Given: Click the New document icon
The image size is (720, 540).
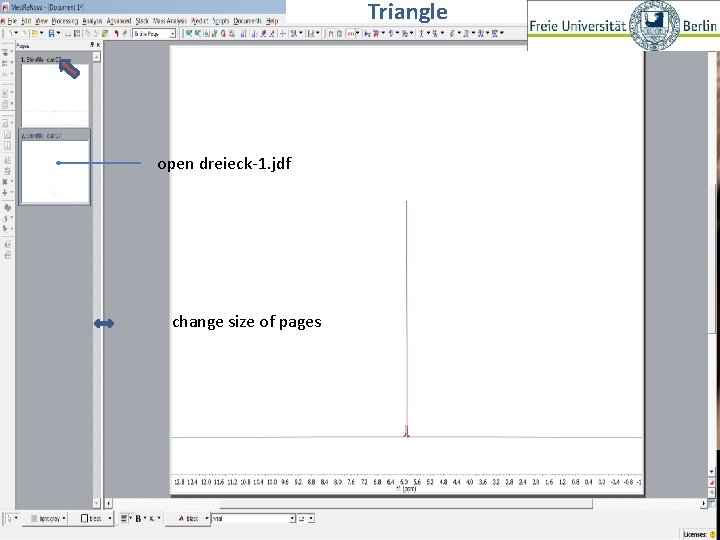Looking at the screenshot, I should 9,34.
